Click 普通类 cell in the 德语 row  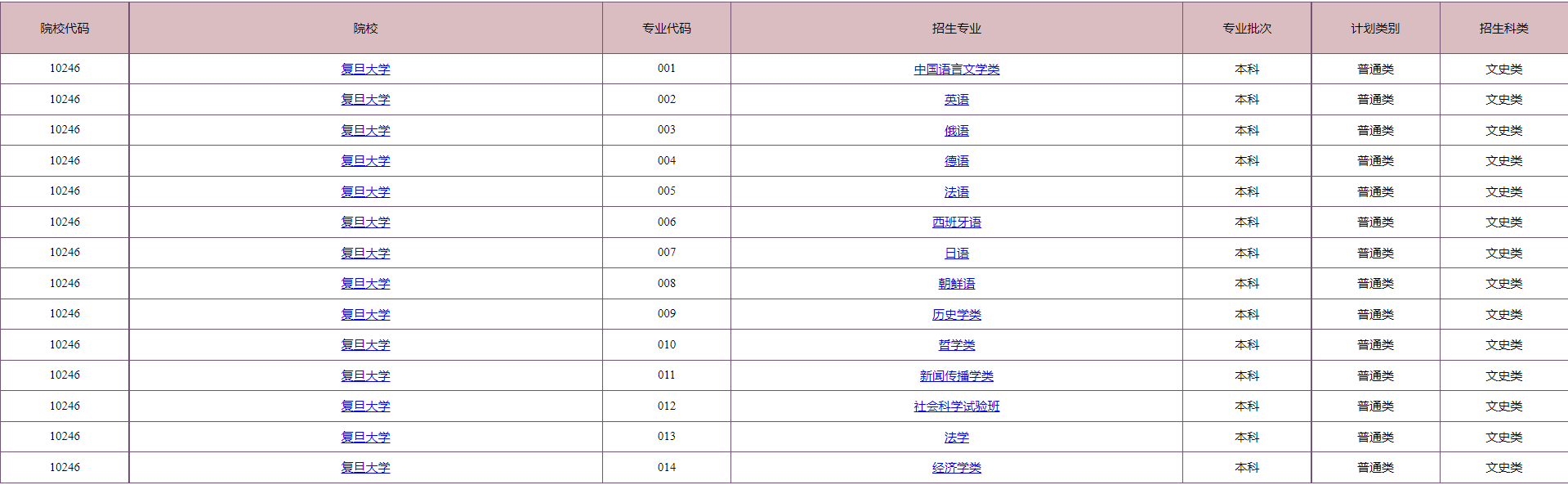tap(1375, 161)
